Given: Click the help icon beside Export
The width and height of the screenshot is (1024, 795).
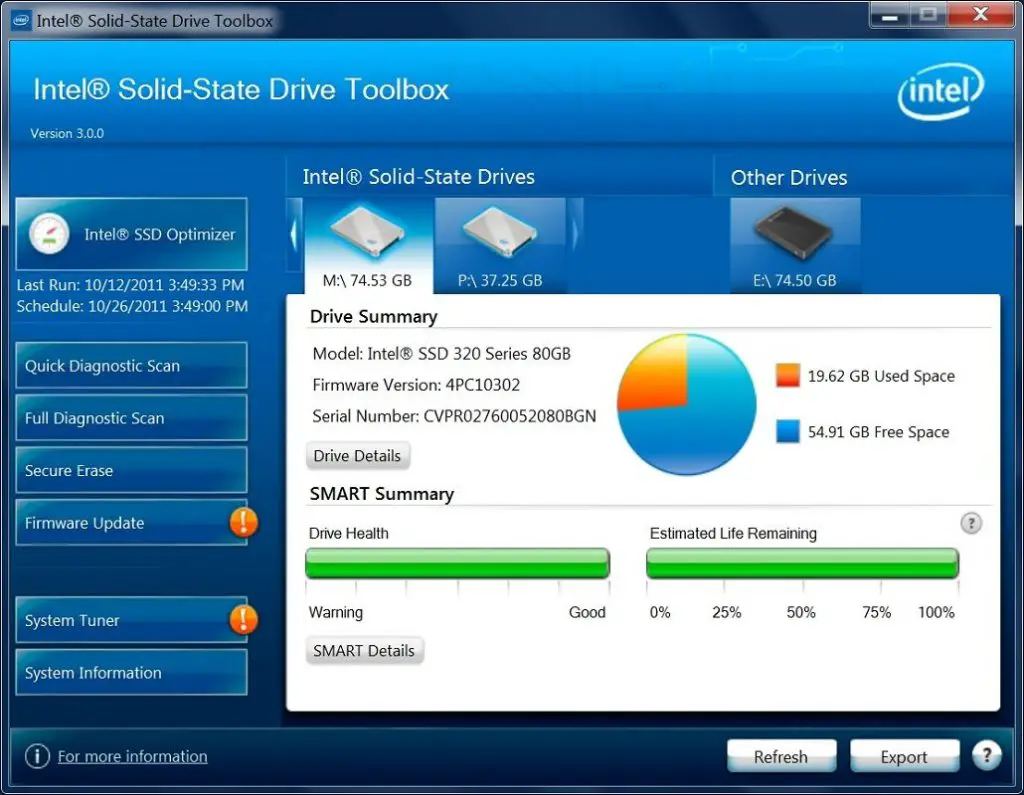Looking at the screenshot, I should (986, 756).
